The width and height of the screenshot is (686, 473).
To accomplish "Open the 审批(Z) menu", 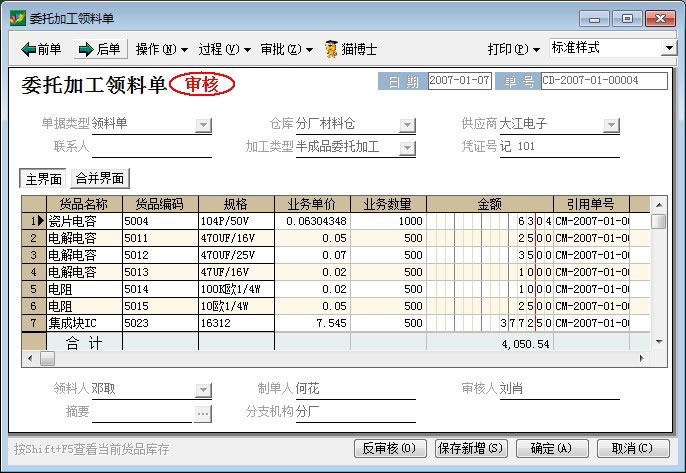I will click(287, 49).
